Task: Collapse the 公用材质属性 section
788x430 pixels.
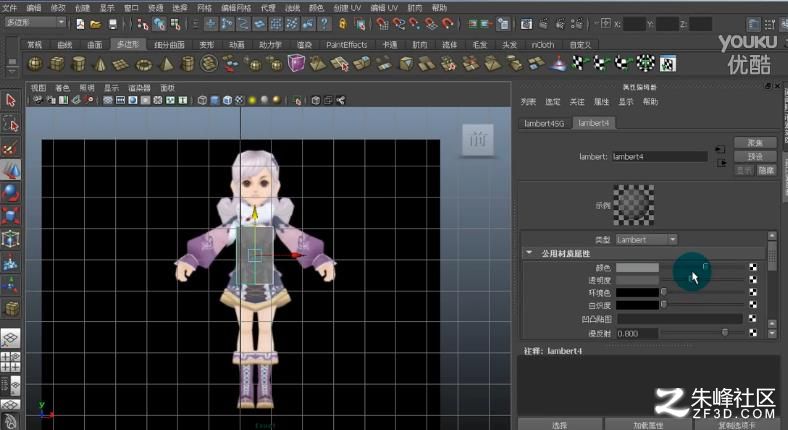Action: 529,253
